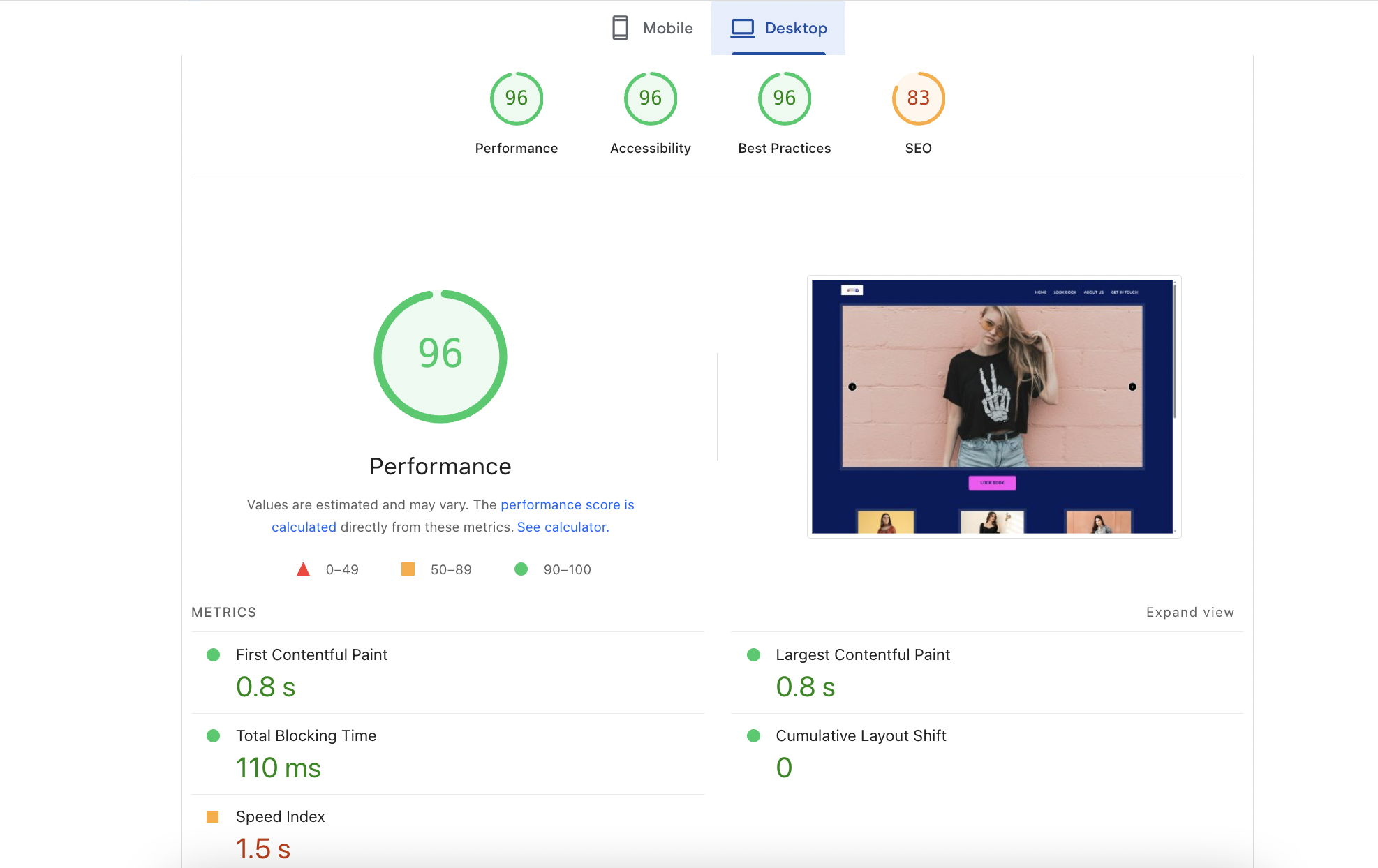Open 'performance score is calculated' link
Screen dimensions: 1378x868
tap(566, 504)
